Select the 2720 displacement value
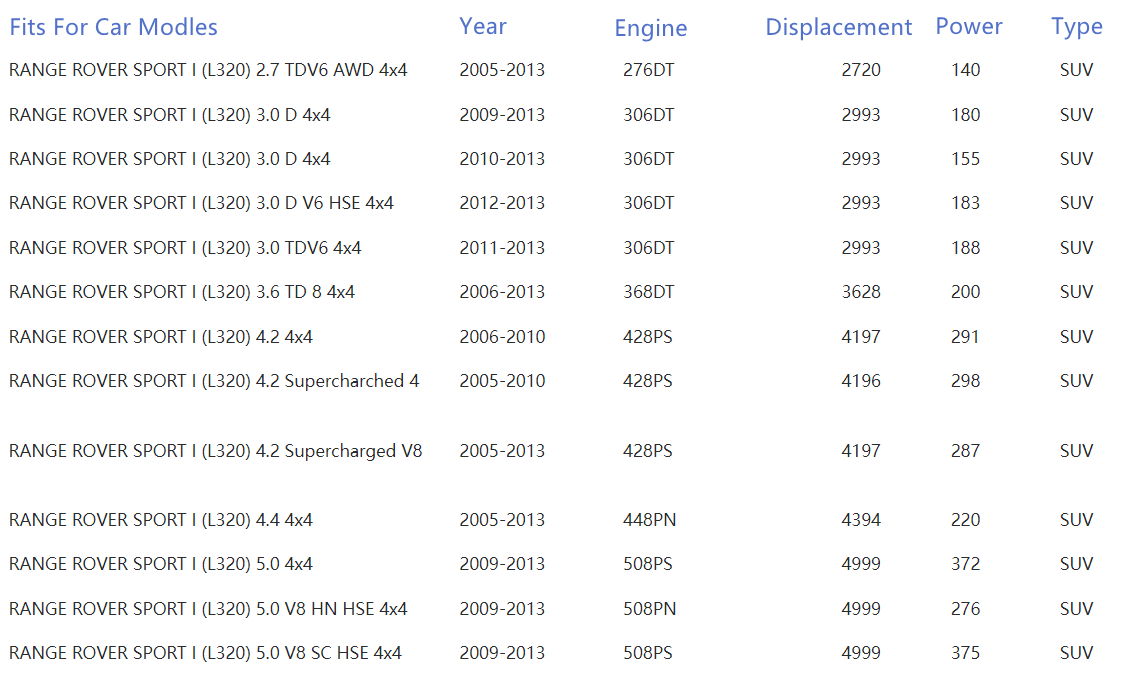Screen dimensions: 1130x683 point(860,70)
